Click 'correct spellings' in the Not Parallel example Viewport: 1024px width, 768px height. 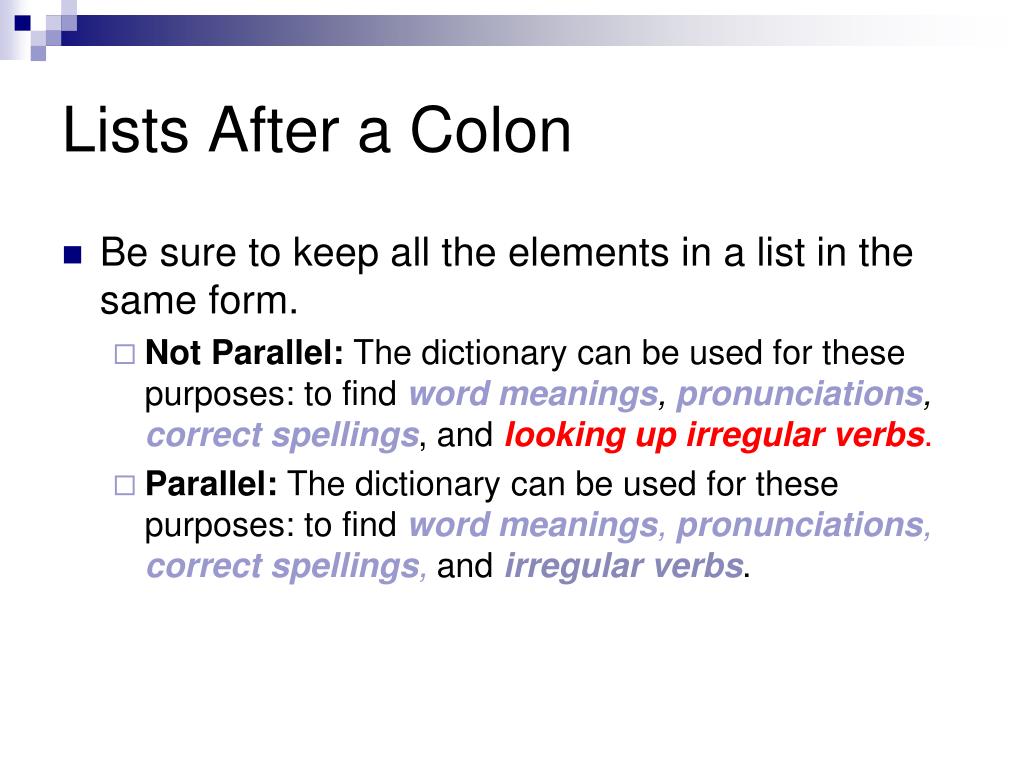tap(282, 435)
